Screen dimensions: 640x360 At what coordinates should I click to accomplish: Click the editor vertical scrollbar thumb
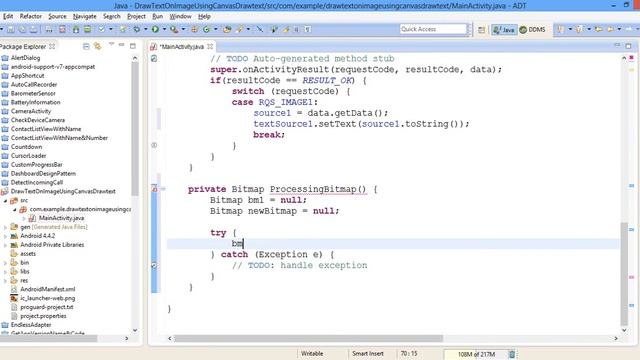[624, 273]
